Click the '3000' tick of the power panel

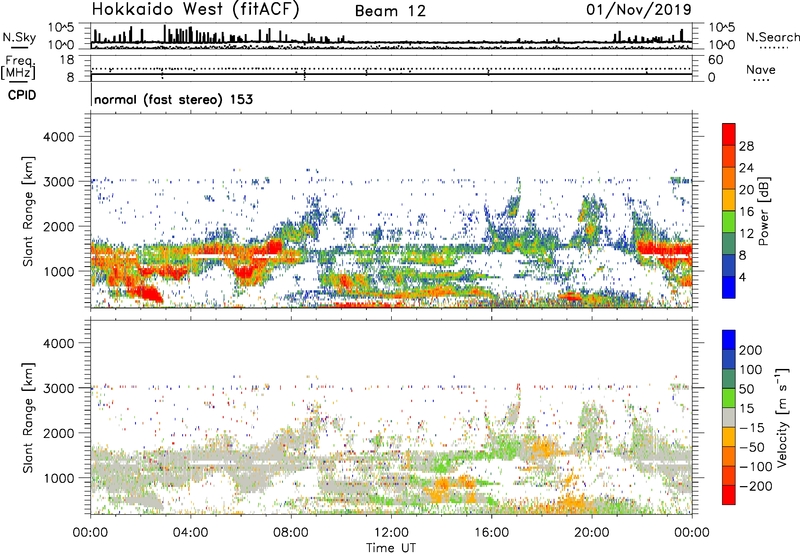59,182
